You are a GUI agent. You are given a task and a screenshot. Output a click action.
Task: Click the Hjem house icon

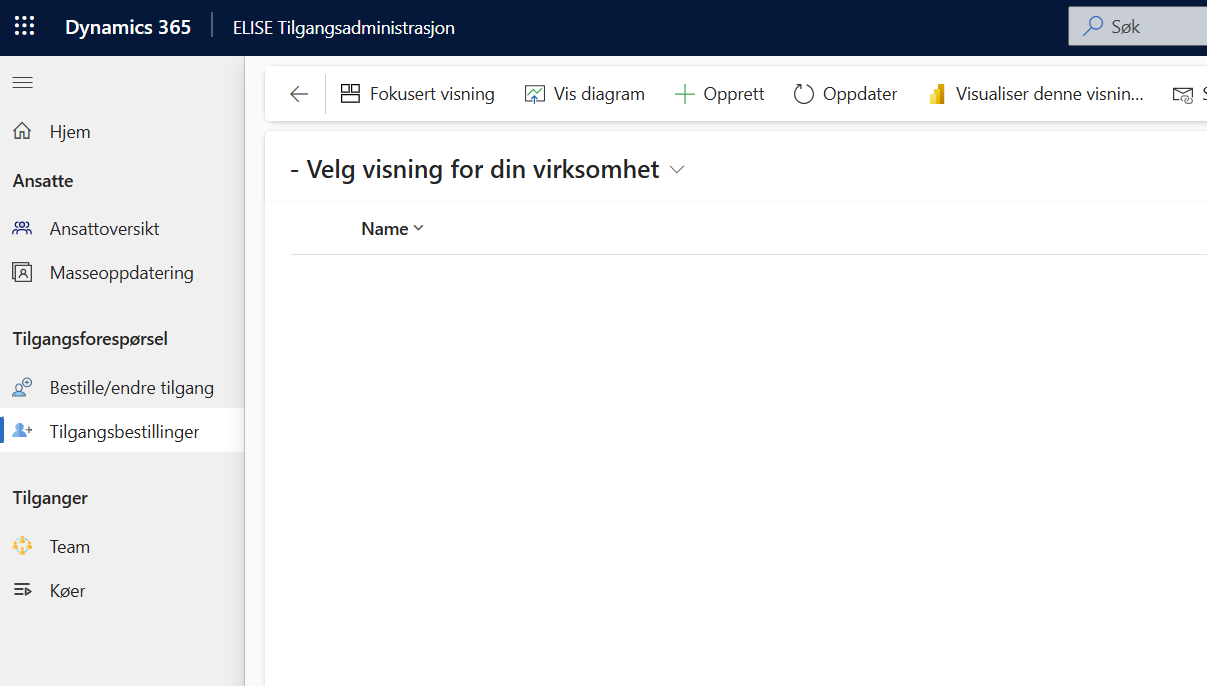point(22,131)
